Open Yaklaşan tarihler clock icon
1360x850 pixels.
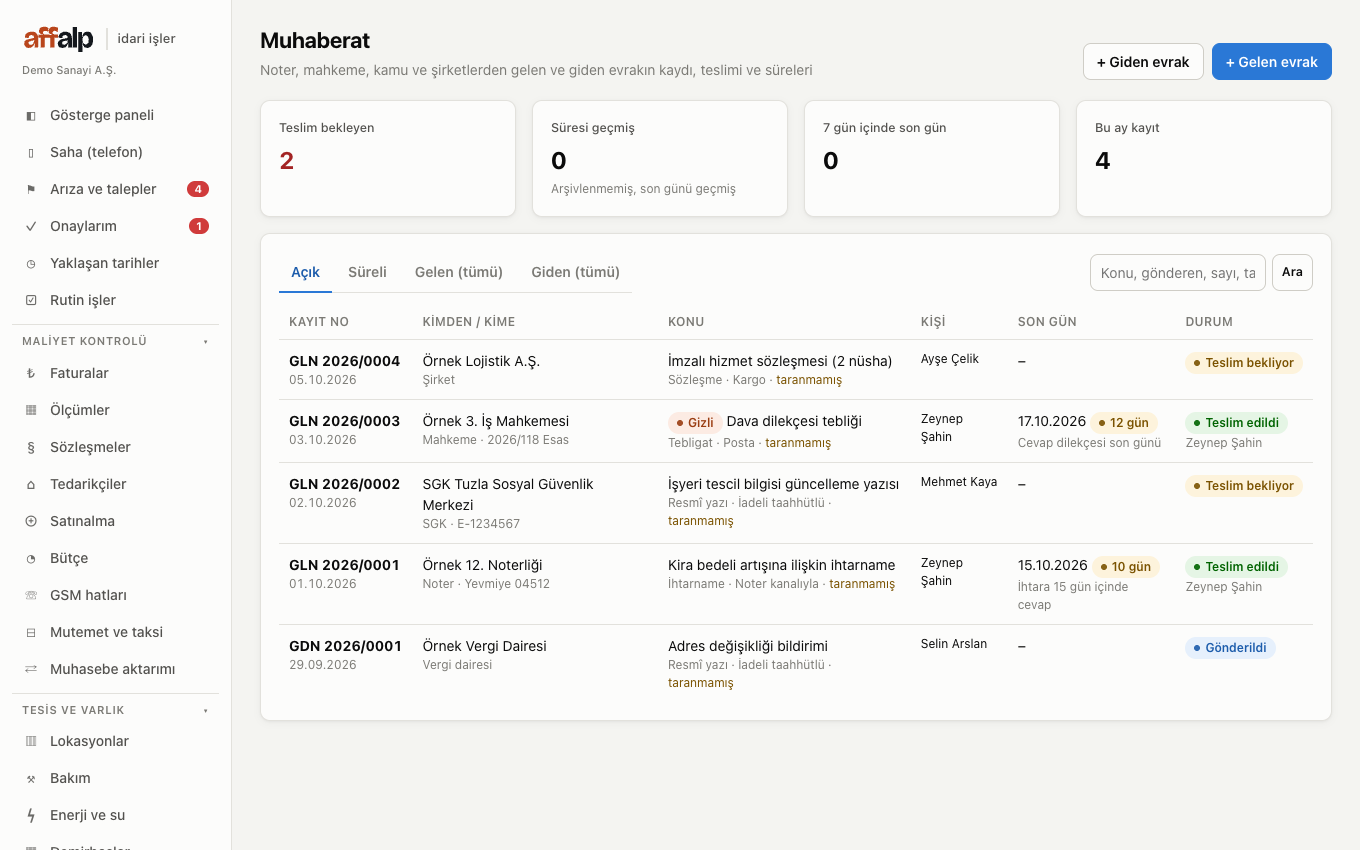tap(31, 264)
